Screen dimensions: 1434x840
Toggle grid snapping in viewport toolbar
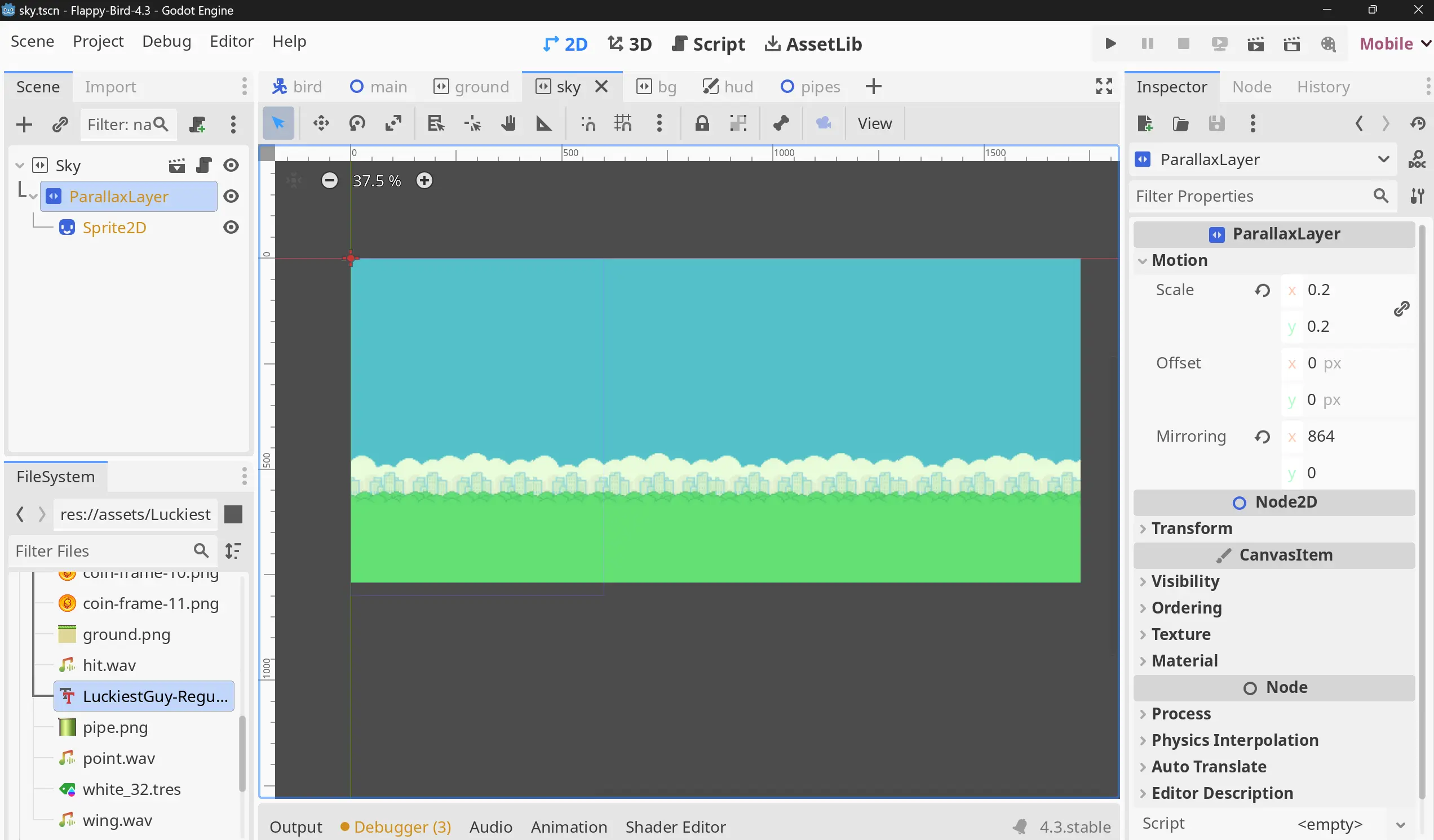(x=623, y=123)
